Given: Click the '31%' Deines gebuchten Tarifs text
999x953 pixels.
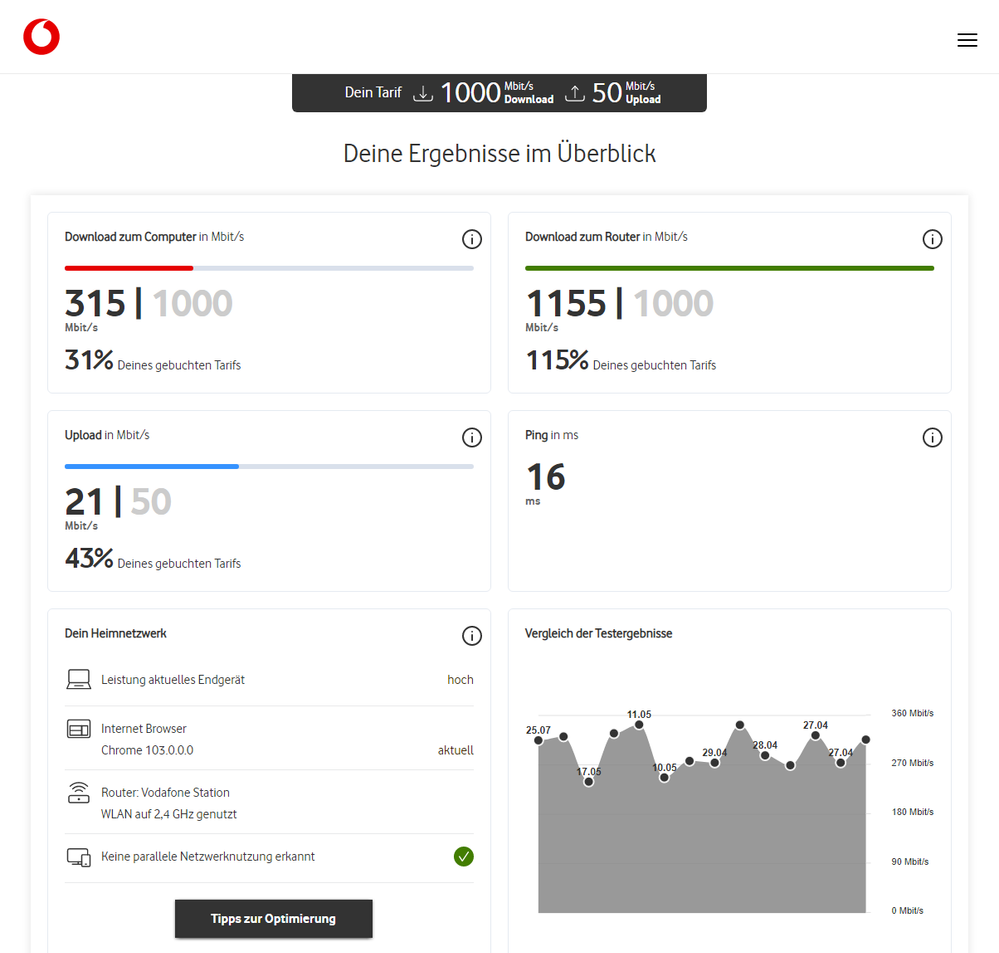Looking at the screenshot, I should coord(153,361).
